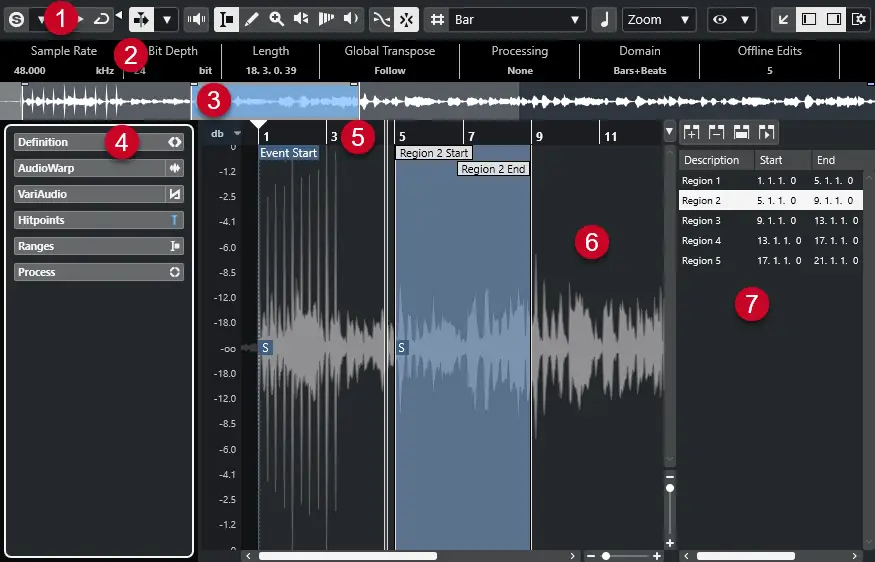Toggle Snap to Zero Crossing
The image size is (875, 562).
click(381, 20)
